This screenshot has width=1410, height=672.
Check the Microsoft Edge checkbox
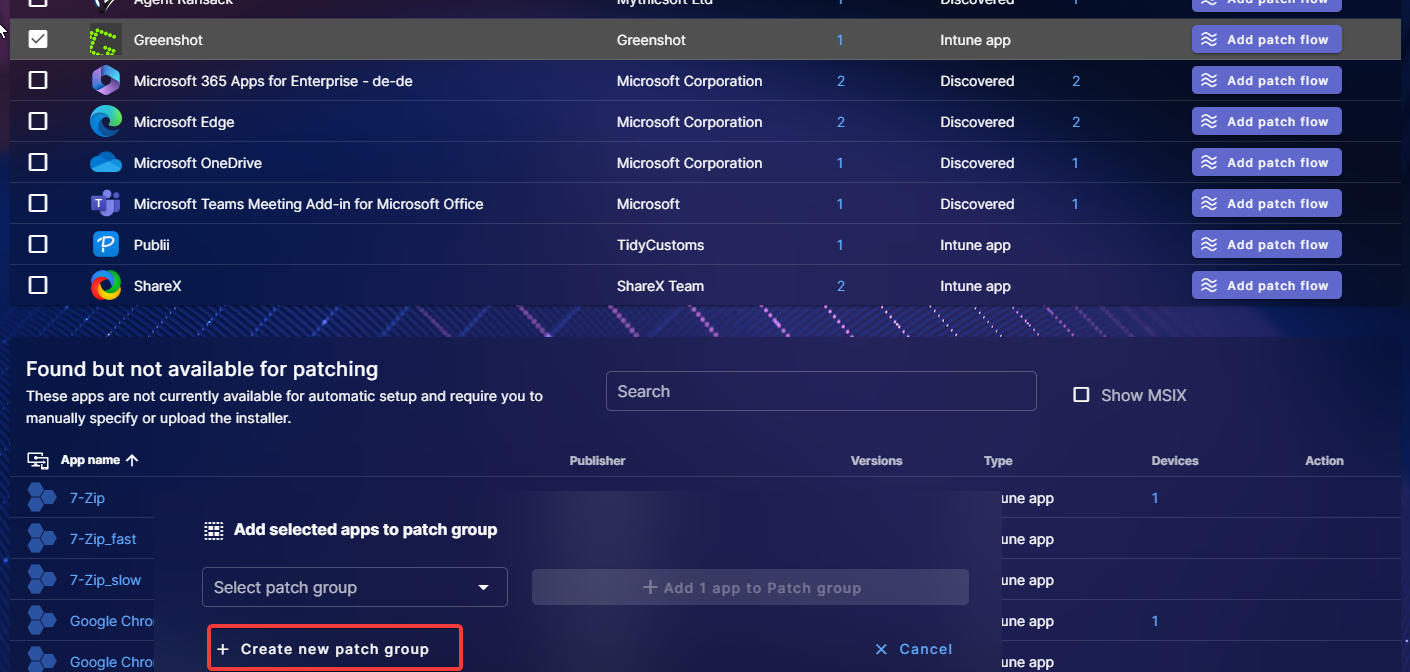coord(38,122)
